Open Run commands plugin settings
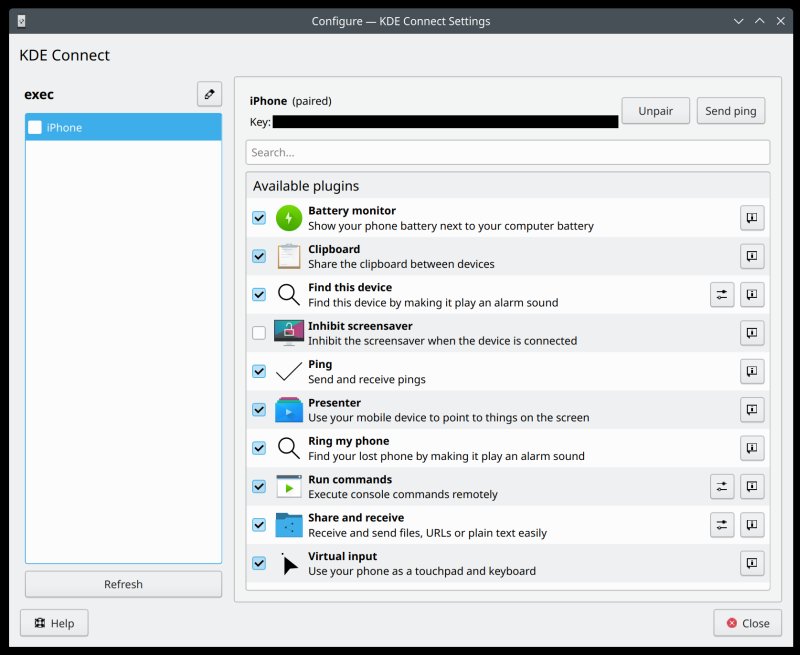 point(722,487)
